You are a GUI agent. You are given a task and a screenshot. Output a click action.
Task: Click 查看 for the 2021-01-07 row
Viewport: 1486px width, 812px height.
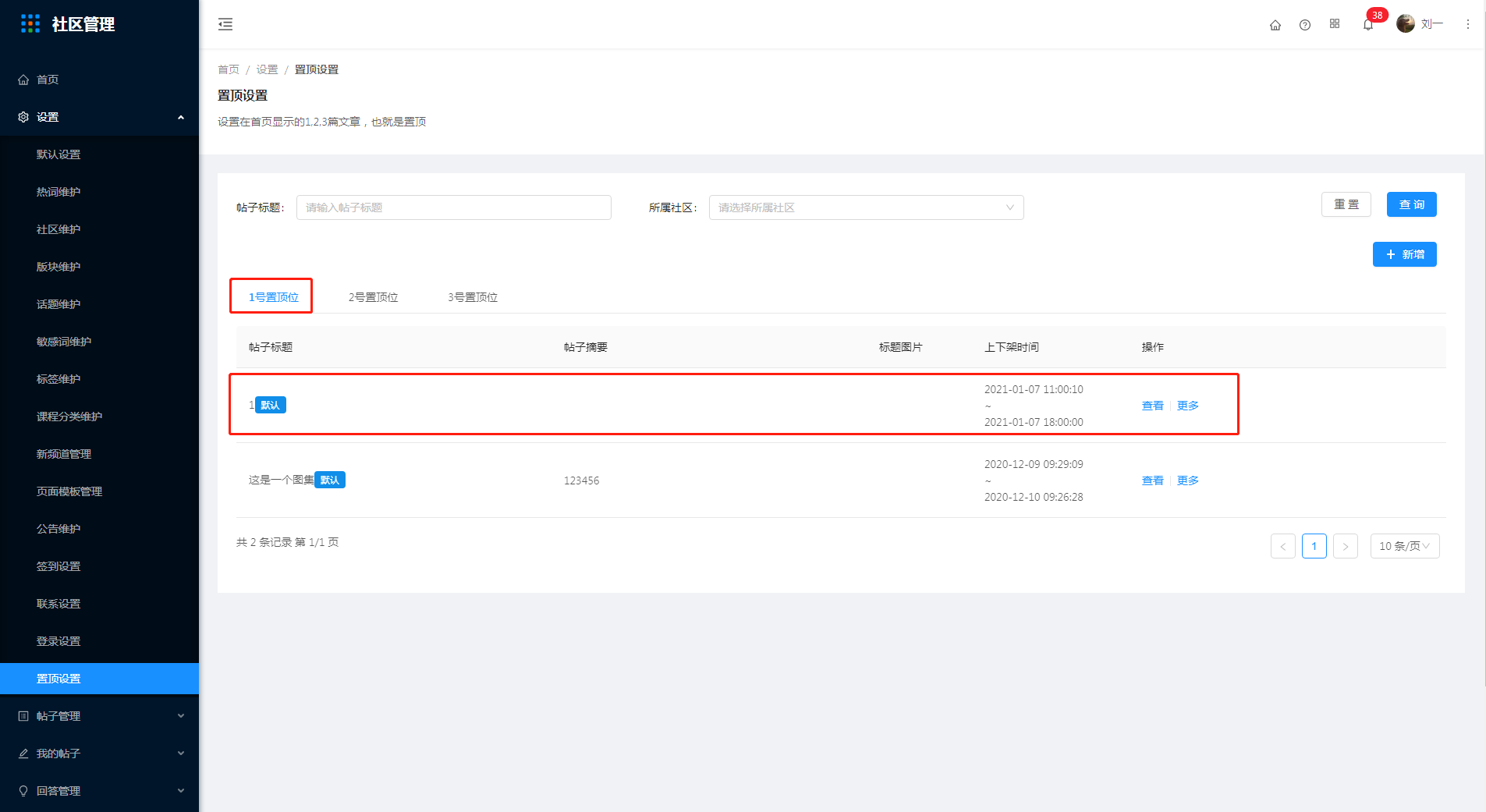point(1152,406)
